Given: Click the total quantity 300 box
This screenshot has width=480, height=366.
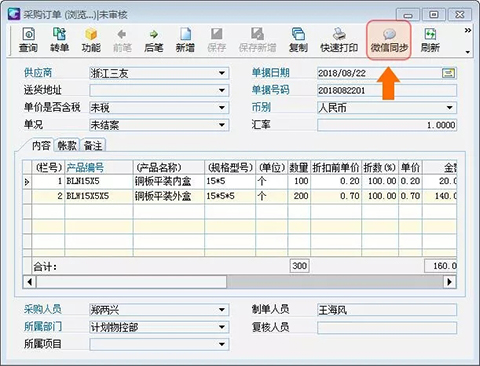Looking at the screenshot, I should coord(300,266).
